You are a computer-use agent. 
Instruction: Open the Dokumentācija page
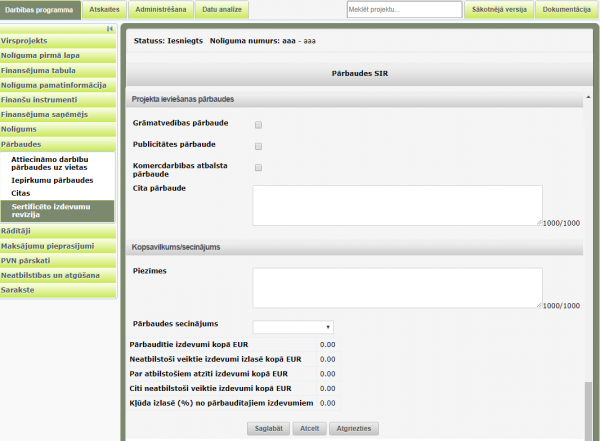click(x=567, y=9)
